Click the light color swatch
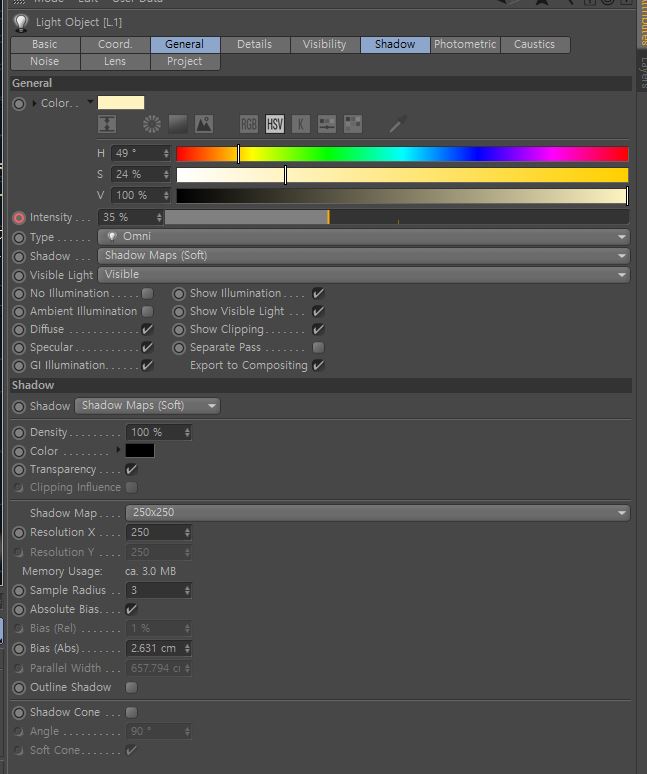Viewport: 647px width, 774px height. pyautogui.click(x=121, y=103)
